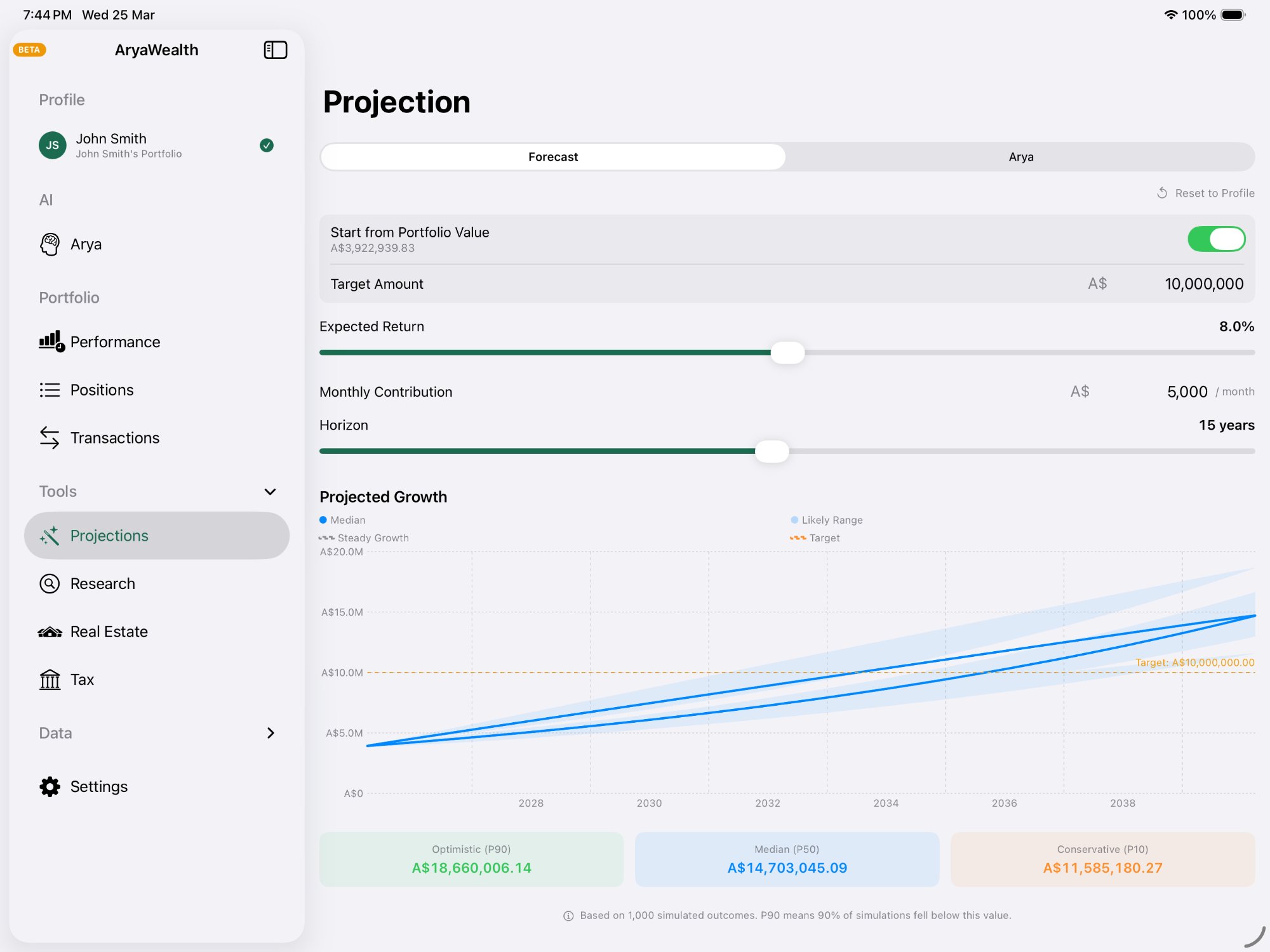Open Settings gear icon
This screenshot has height=952, width=1270.
[x=50, y=786]
